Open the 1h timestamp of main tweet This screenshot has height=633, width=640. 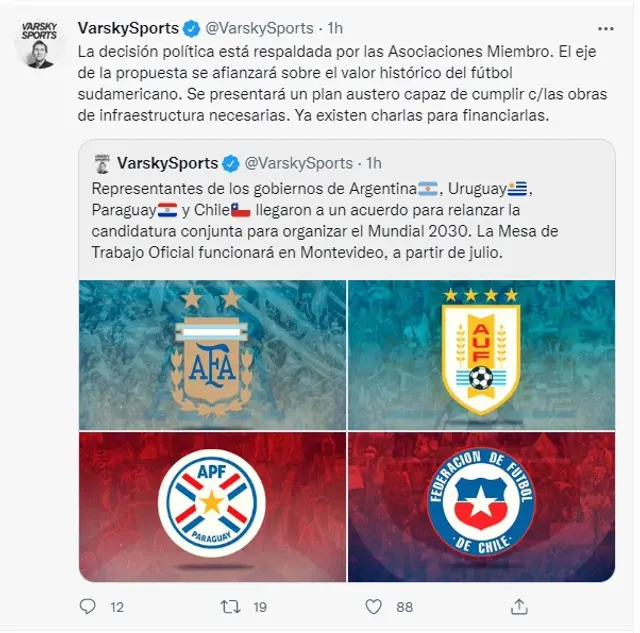point(335,28)
